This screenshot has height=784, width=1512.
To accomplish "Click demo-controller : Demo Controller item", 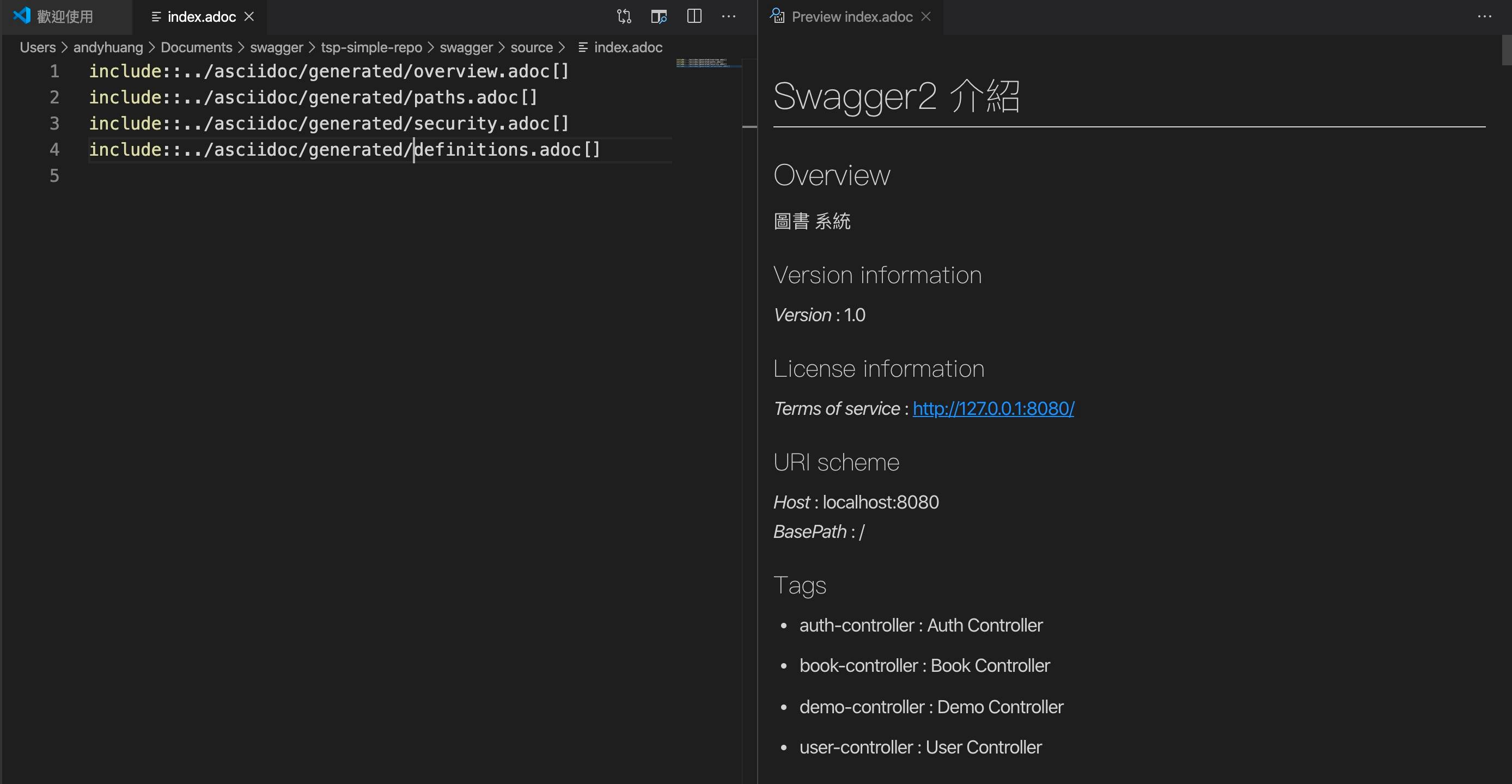I will click(x=931, y=707).
